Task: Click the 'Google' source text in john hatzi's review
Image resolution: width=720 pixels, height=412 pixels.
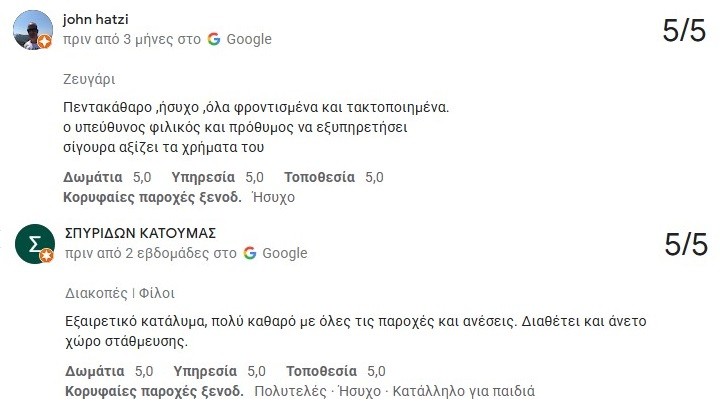Action: (249, 39)
